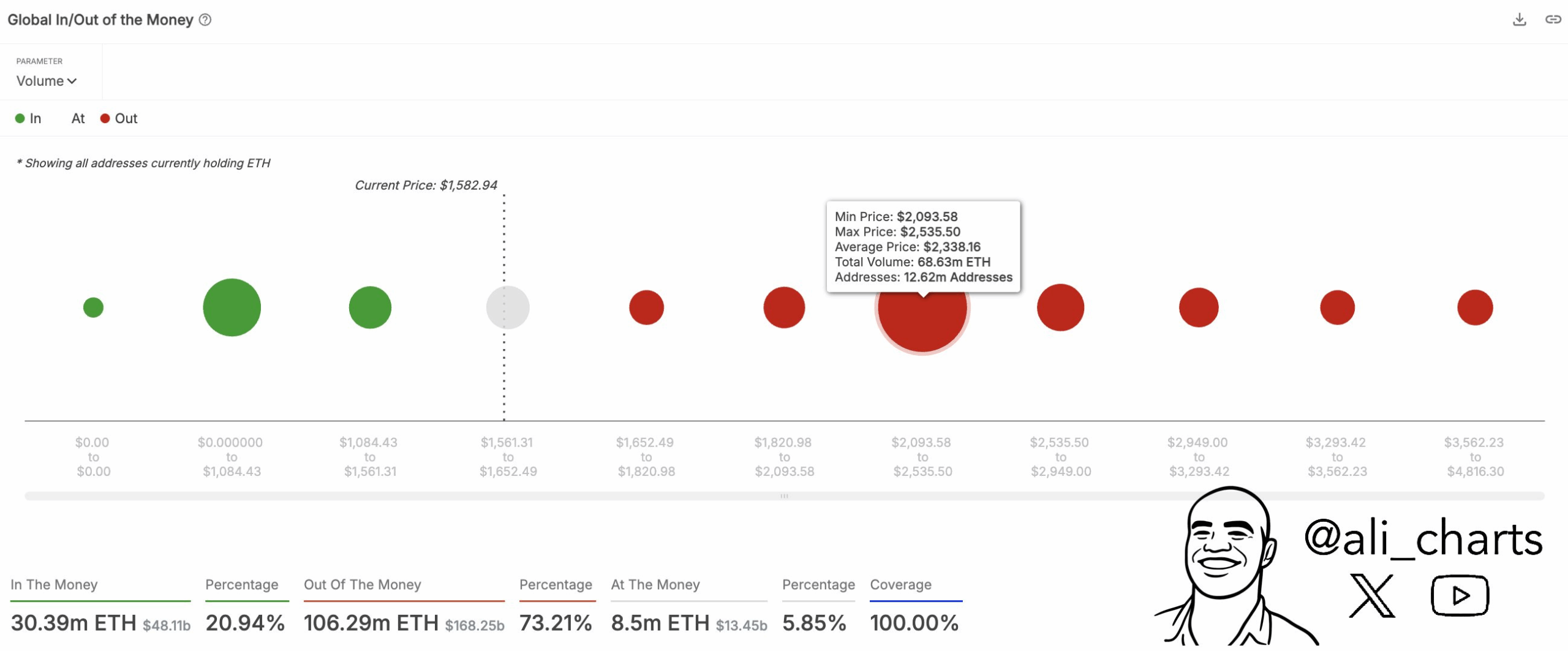Grab the horizontal range scrollbar handle
The image size is (1568, 651).
[x=784, y=496]
